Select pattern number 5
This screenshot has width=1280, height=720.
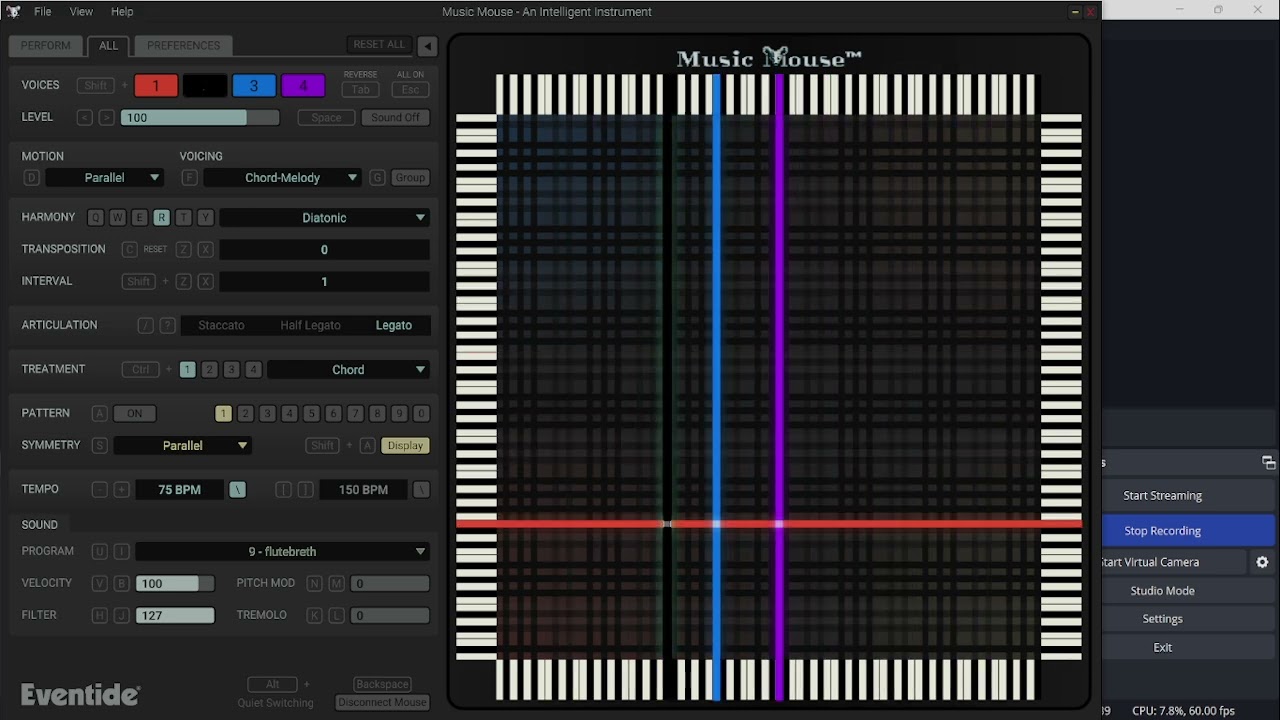pos(312,414)
